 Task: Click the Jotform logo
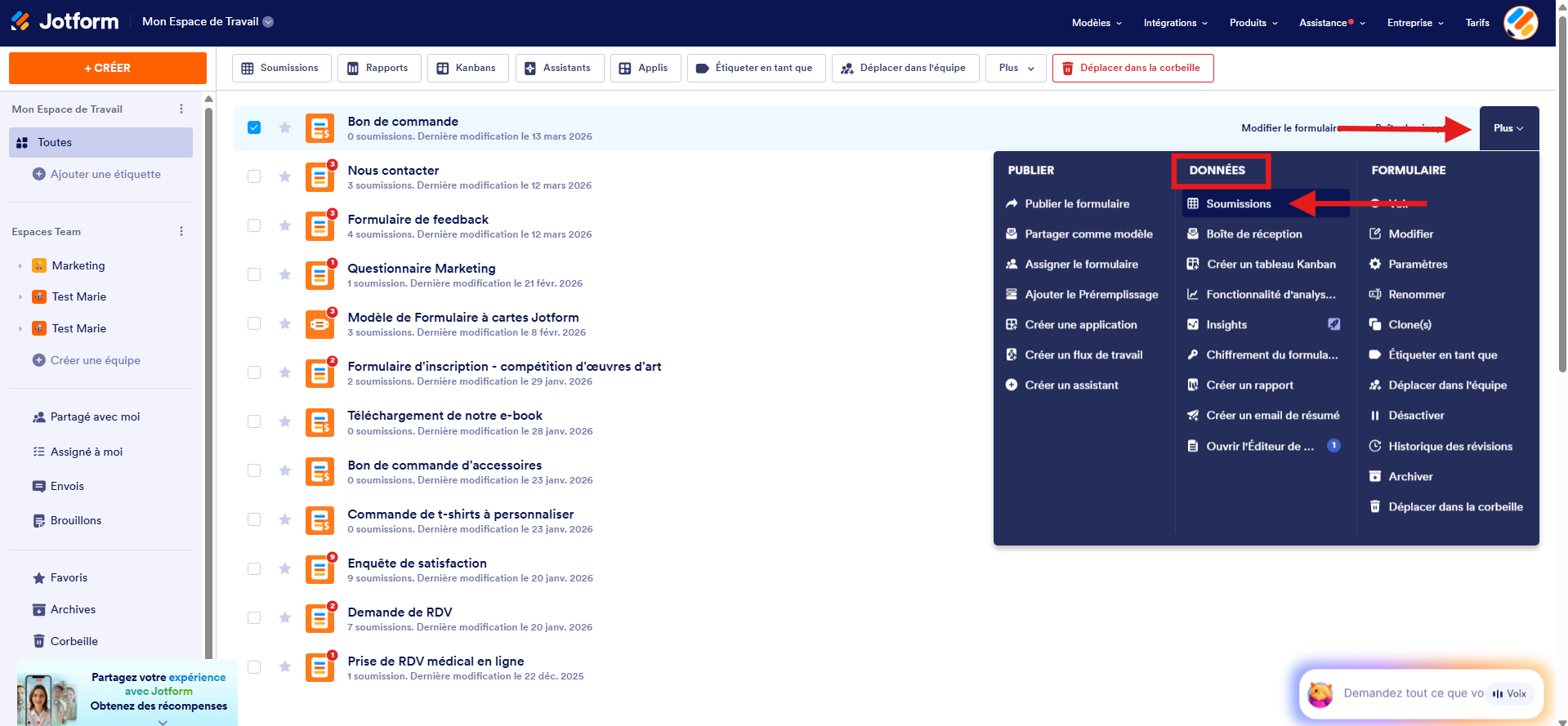[x=65, y=21]
